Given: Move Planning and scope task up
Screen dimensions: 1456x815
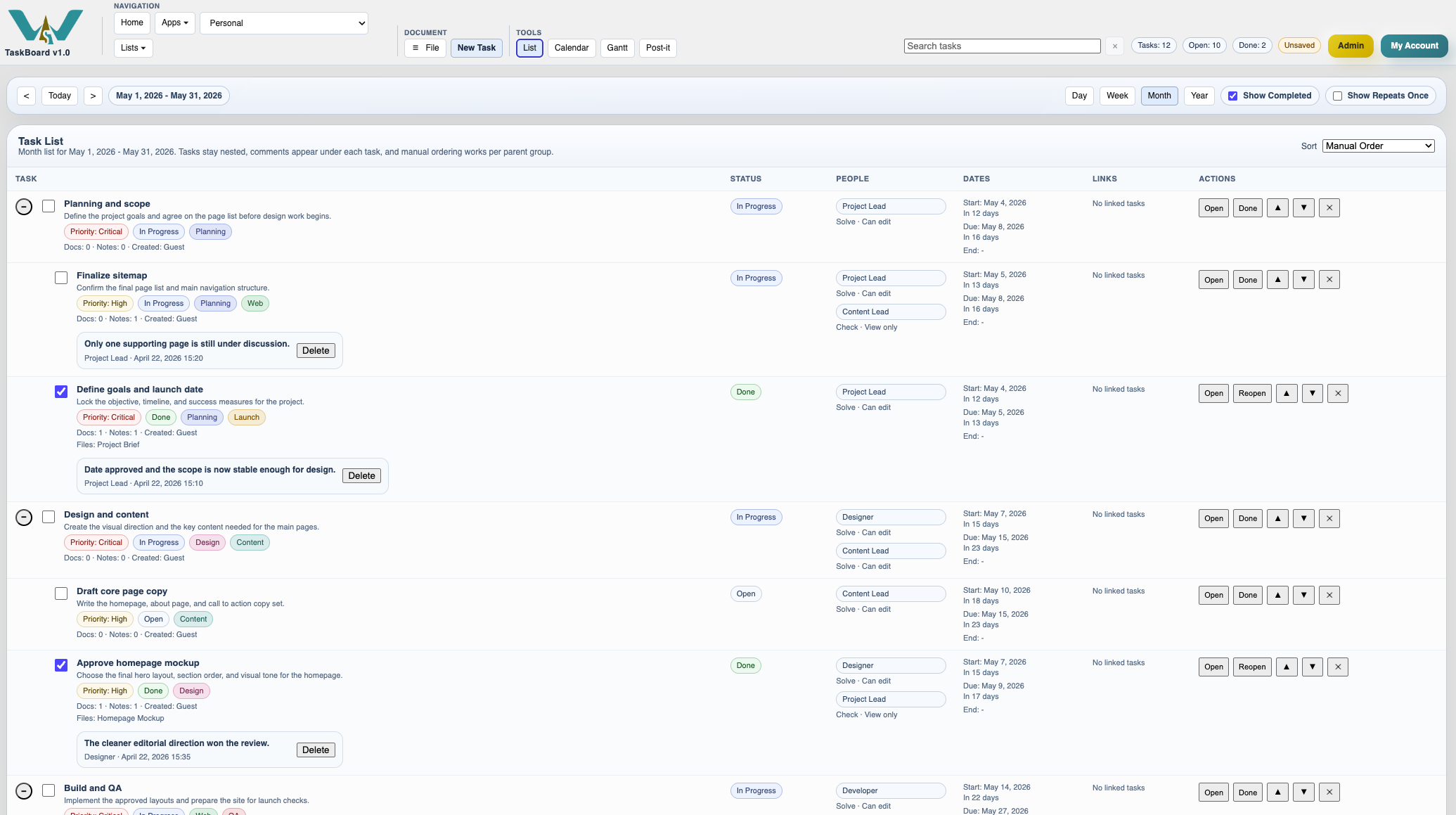Looking at the screenshot, I should 1277,208.
